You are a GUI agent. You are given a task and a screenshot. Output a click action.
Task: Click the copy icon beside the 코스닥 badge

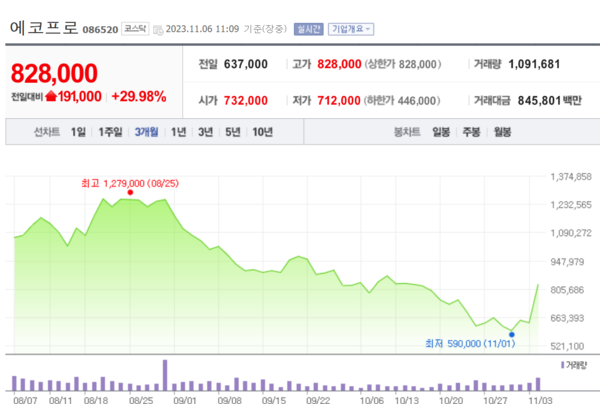[x=158, y=30]
